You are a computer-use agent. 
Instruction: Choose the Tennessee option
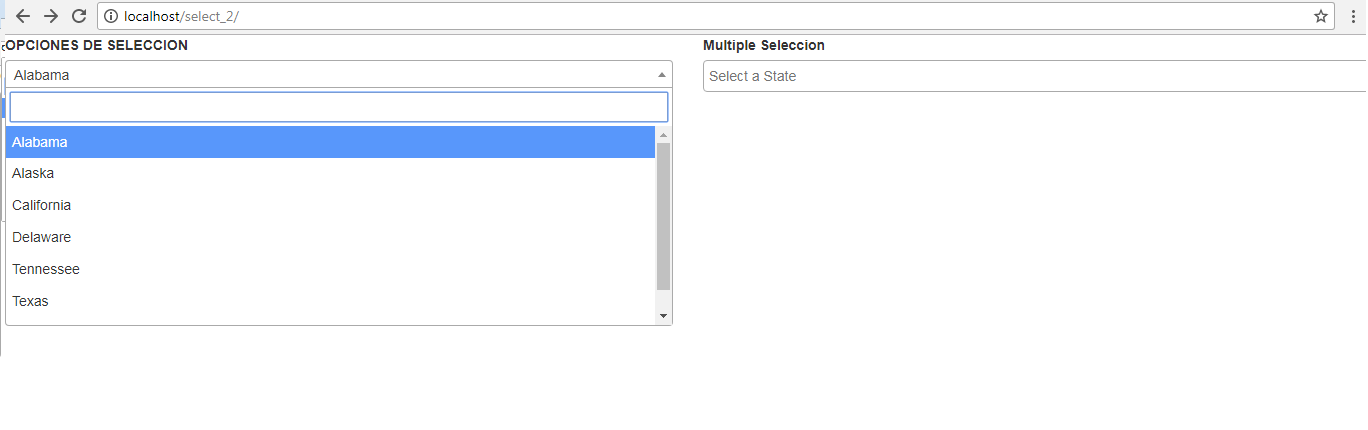[x=330, y=270]
